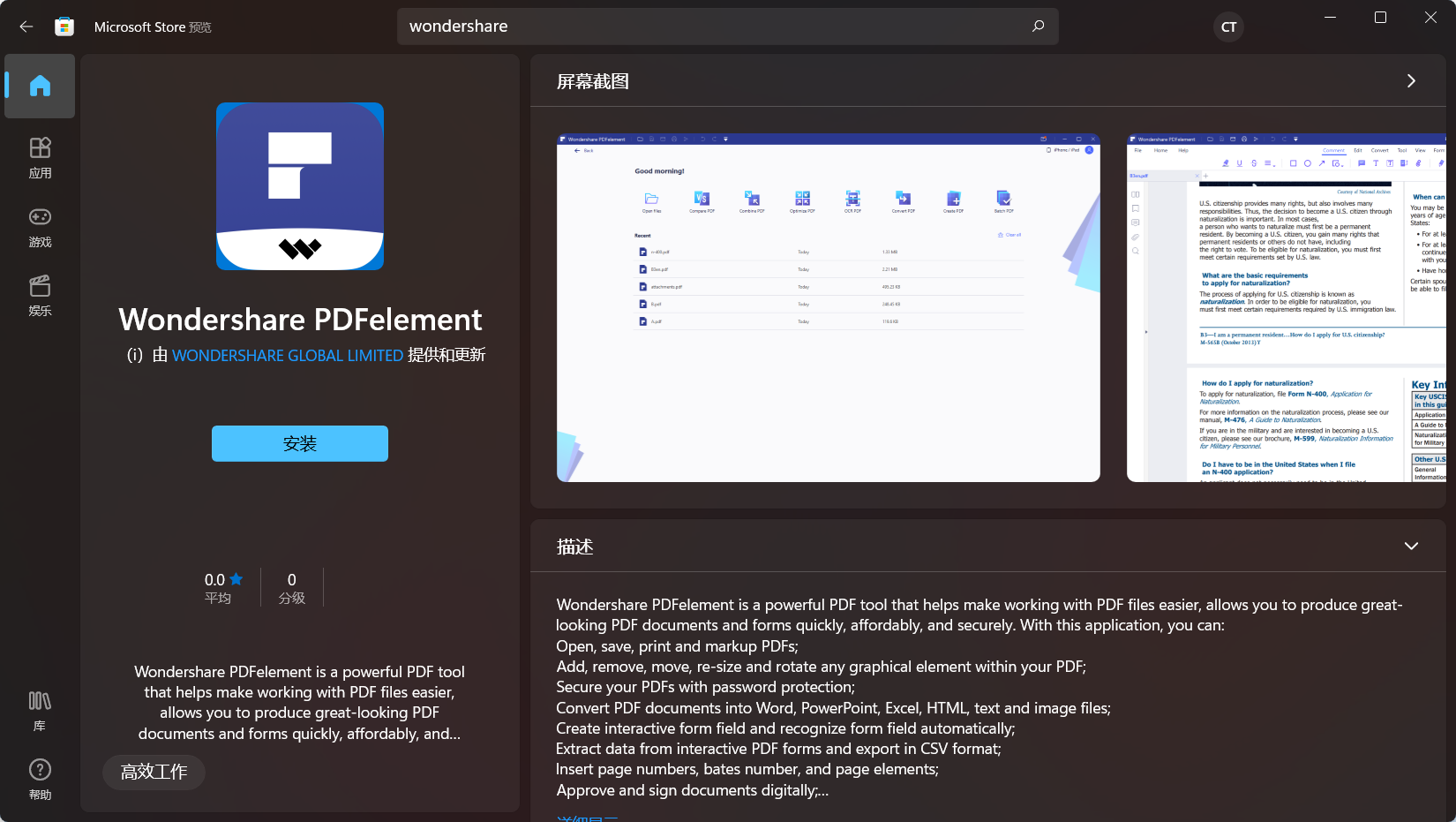Click the Wondershare PDFelement title
Screen dimensions: 1456x822
pos(300,319)
